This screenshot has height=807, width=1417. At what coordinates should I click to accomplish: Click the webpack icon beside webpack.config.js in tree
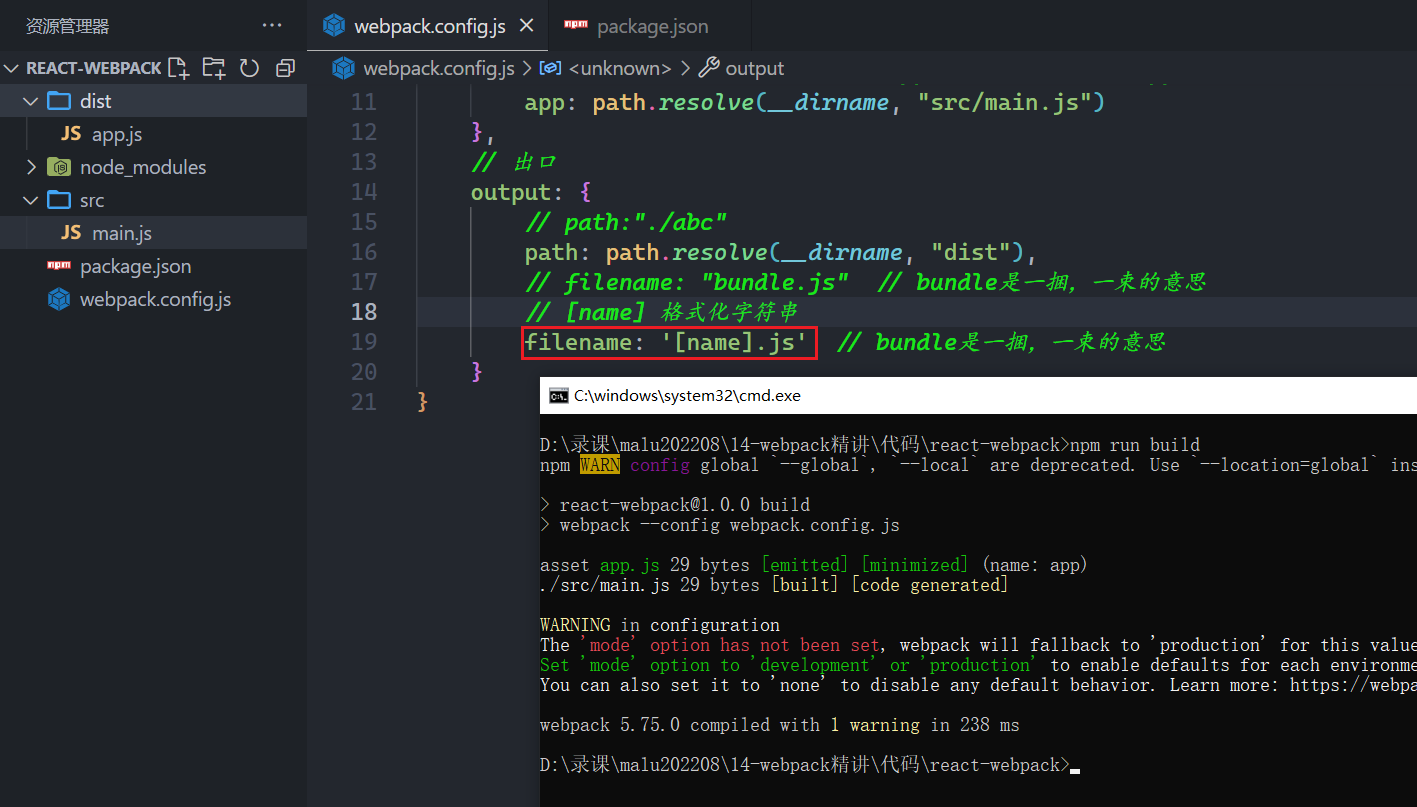tap(59, 299)
